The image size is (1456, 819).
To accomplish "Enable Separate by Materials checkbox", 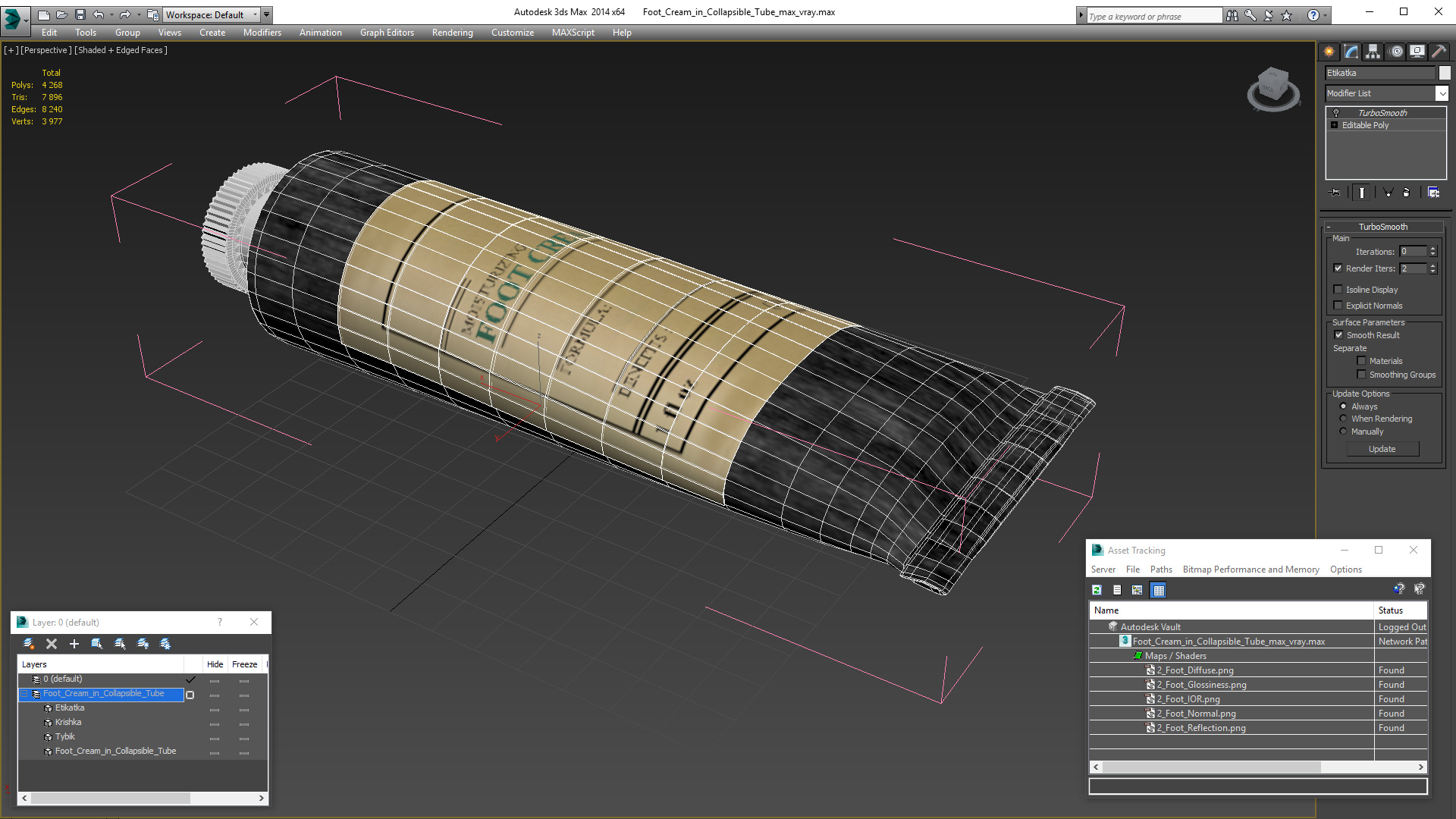I will (1362, 361).
